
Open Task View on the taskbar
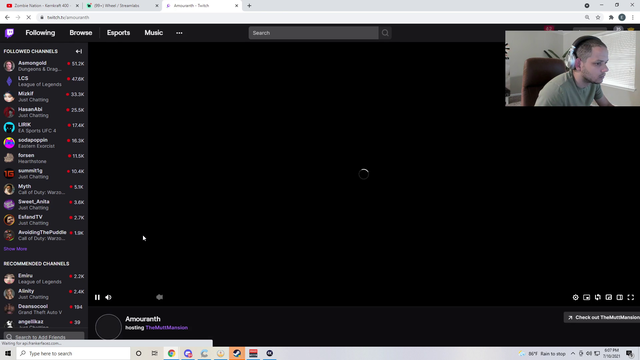point(155,353)
